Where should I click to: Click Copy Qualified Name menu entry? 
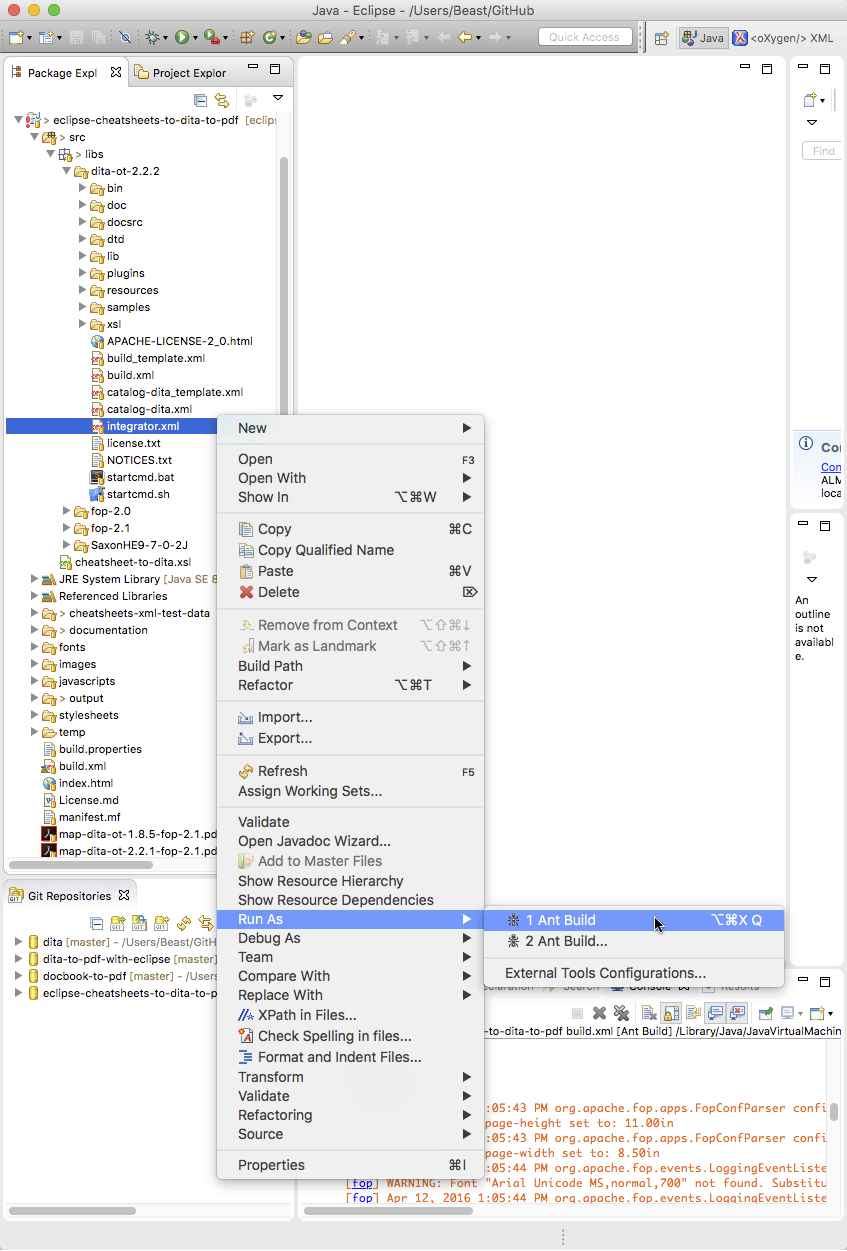pyautogui.click(x=350, y=550)
